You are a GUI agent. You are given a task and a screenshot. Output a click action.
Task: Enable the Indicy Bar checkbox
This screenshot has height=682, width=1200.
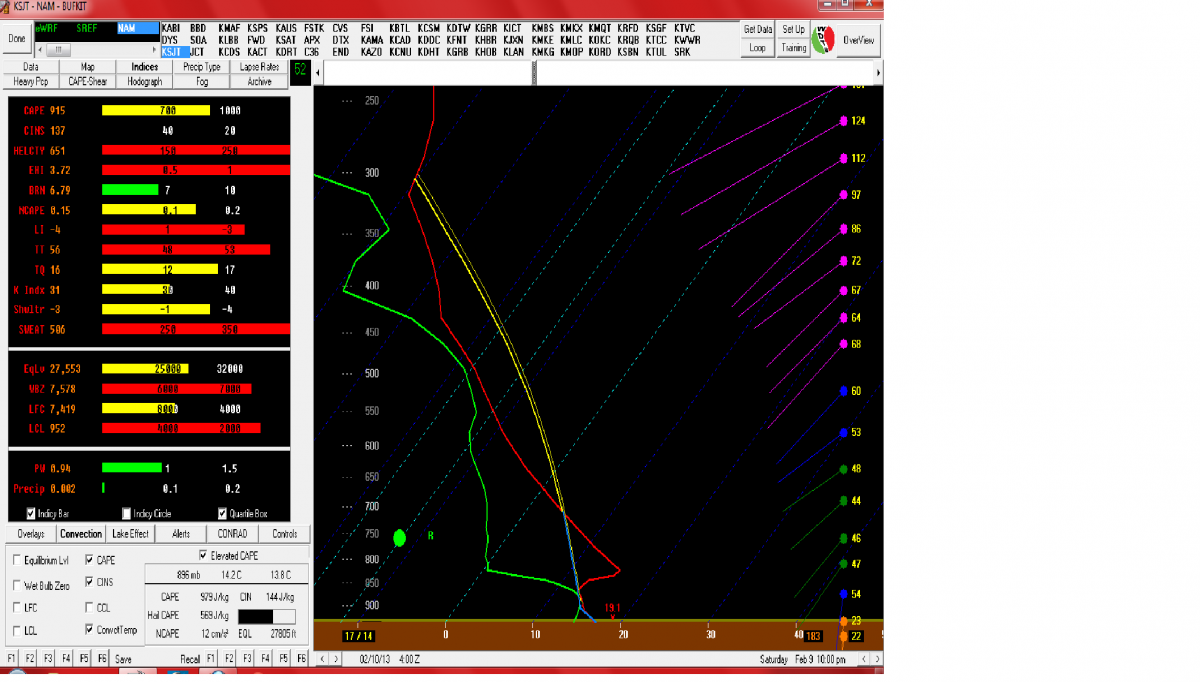(32, 514)
